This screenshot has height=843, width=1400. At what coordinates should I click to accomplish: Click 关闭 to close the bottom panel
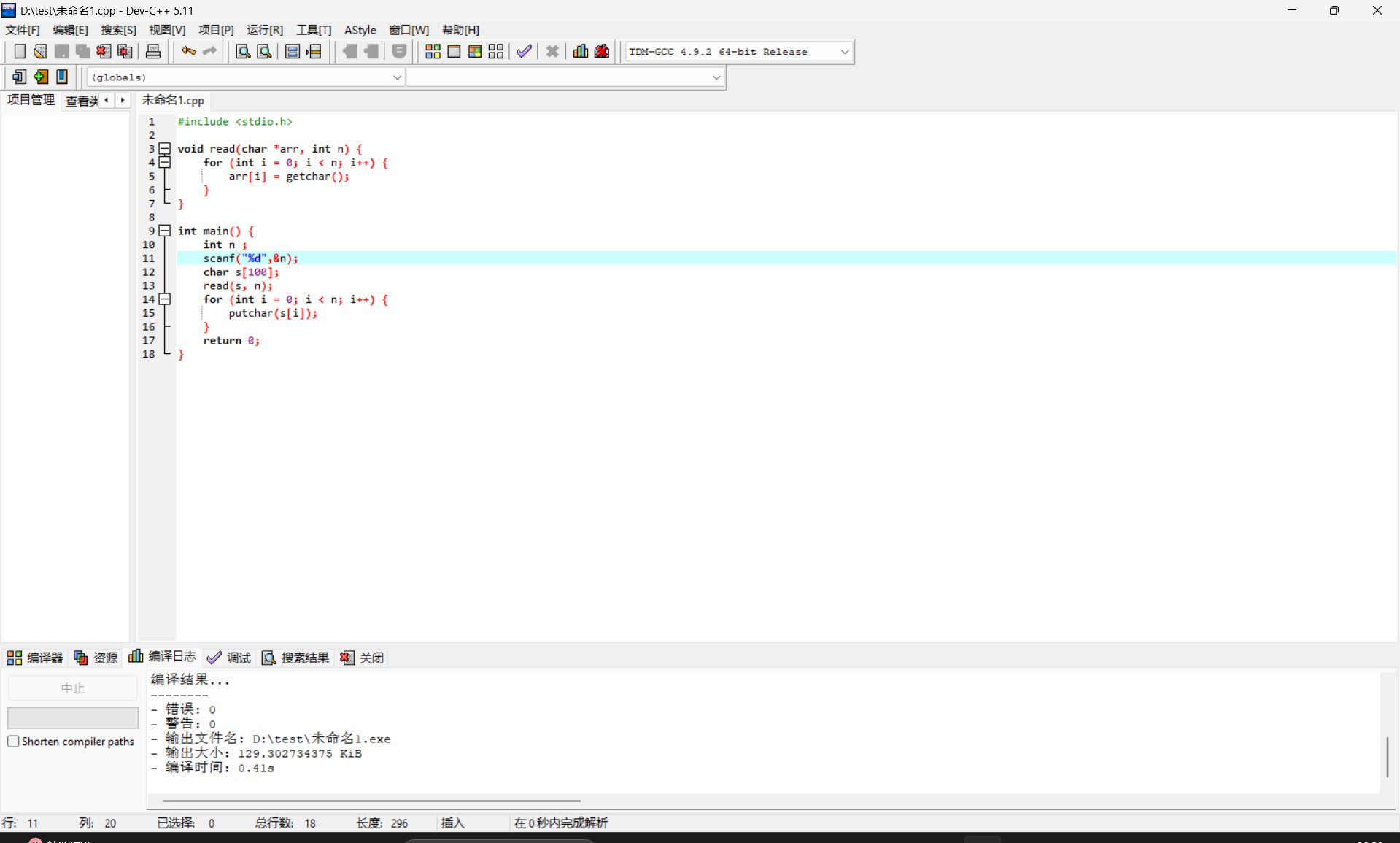[362, 658]
